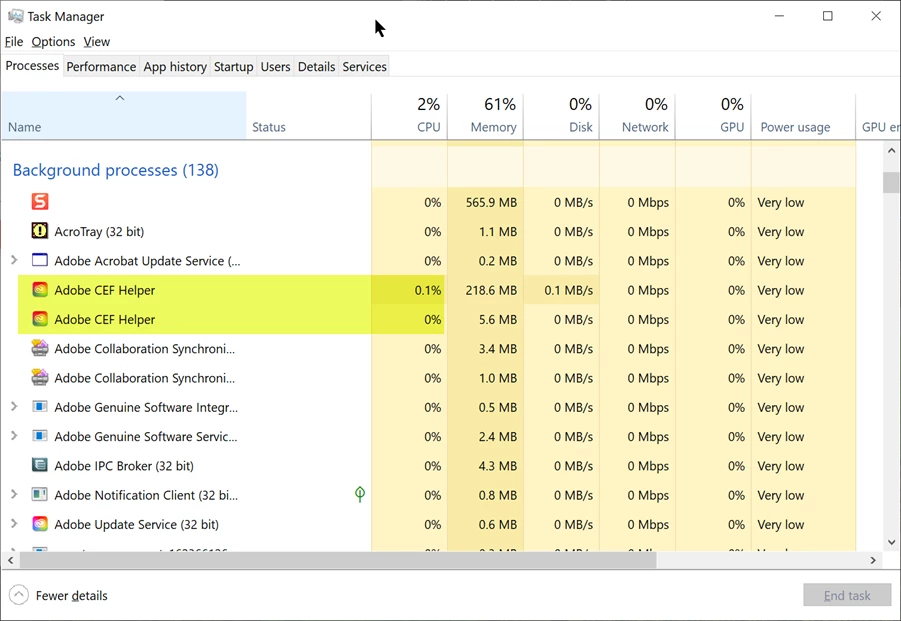Open the File menu
901x621 pixels.
pyautogui.click(x=14, y=41)
